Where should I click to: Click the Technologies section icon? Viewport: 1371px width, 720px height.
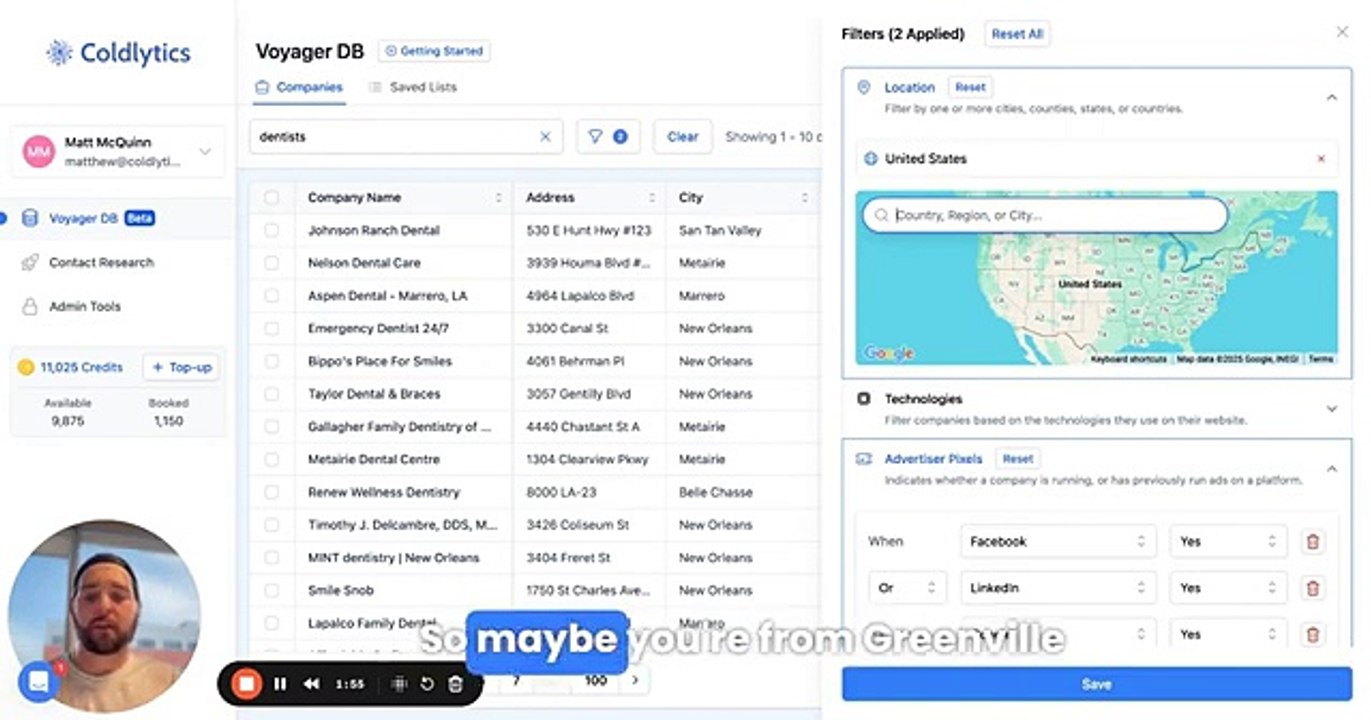[x=864, y=398]
